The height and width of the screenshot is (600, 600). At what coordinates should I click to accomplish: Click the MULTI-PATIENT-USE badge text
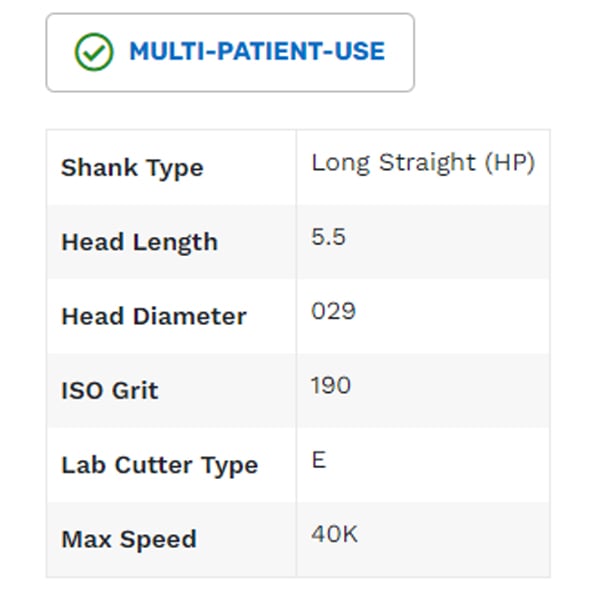click(x=257, y=51)
